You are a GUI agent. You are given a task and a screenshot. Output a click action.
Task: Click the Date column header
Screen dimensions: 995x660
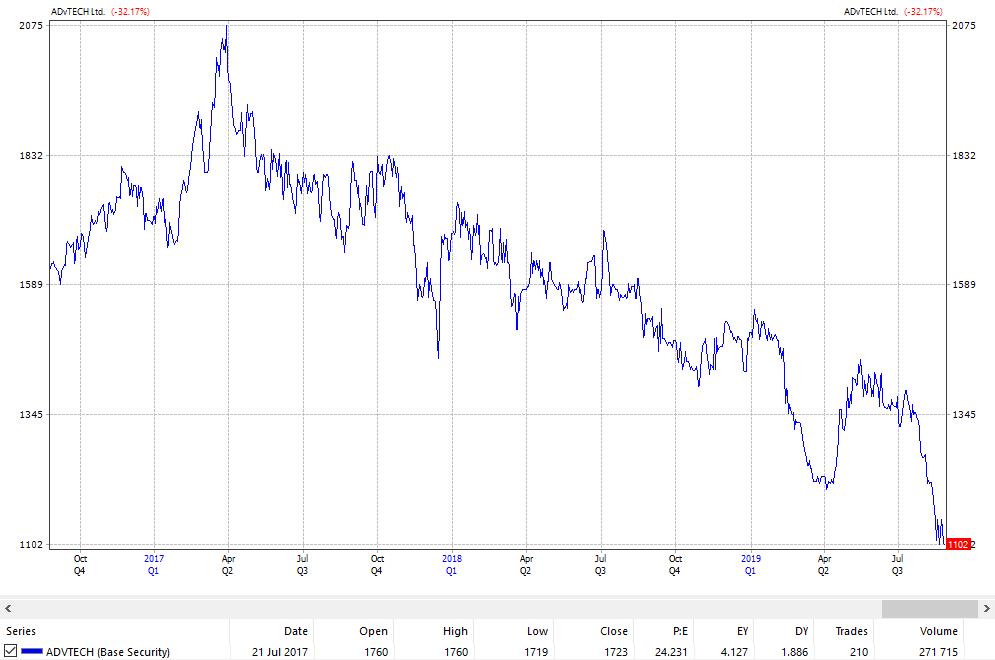click(295, 631)
